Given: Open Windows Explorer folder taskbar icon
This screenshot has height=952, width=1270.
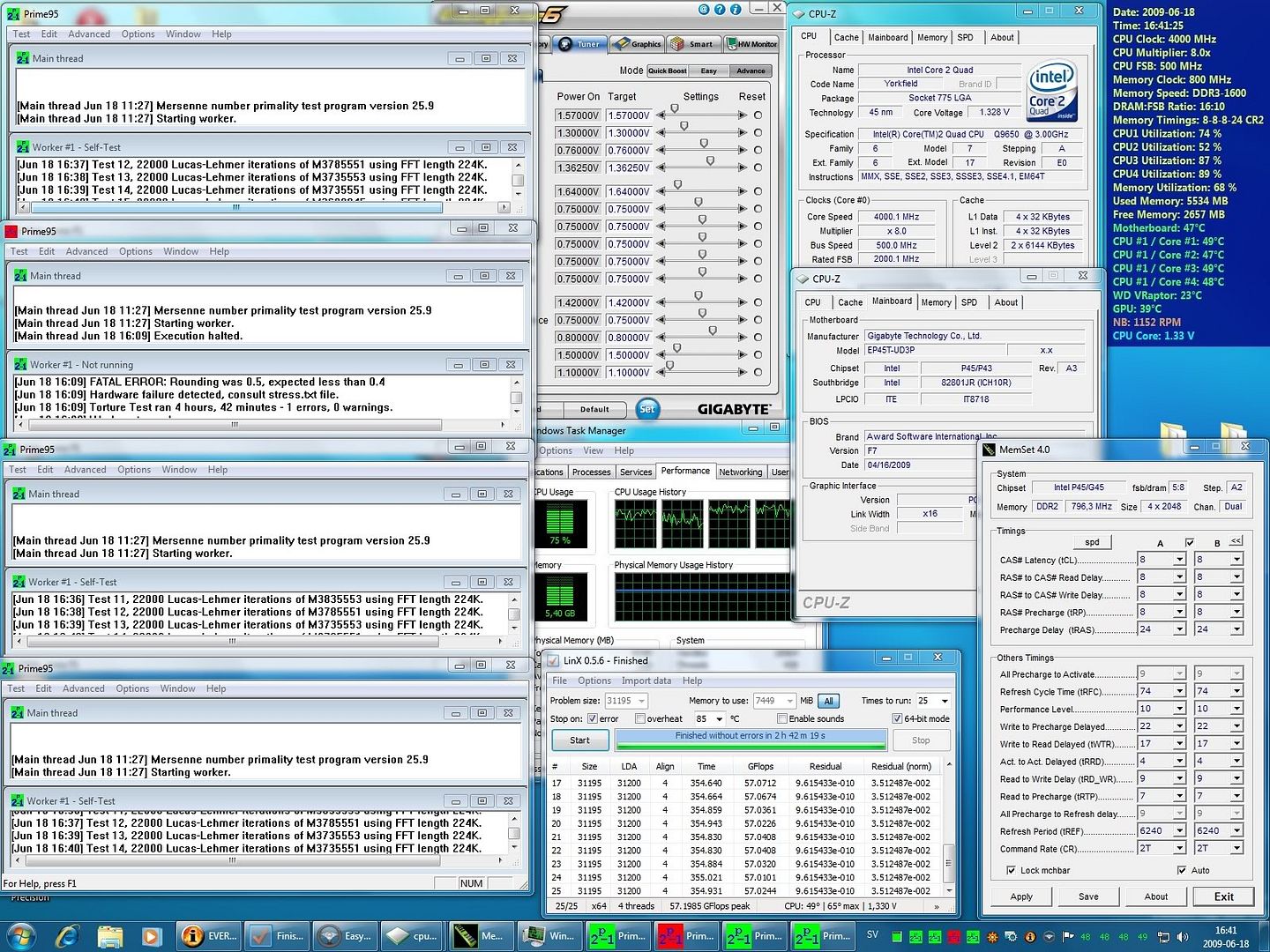Looking at the screenshot, I should tap(109, 935).
